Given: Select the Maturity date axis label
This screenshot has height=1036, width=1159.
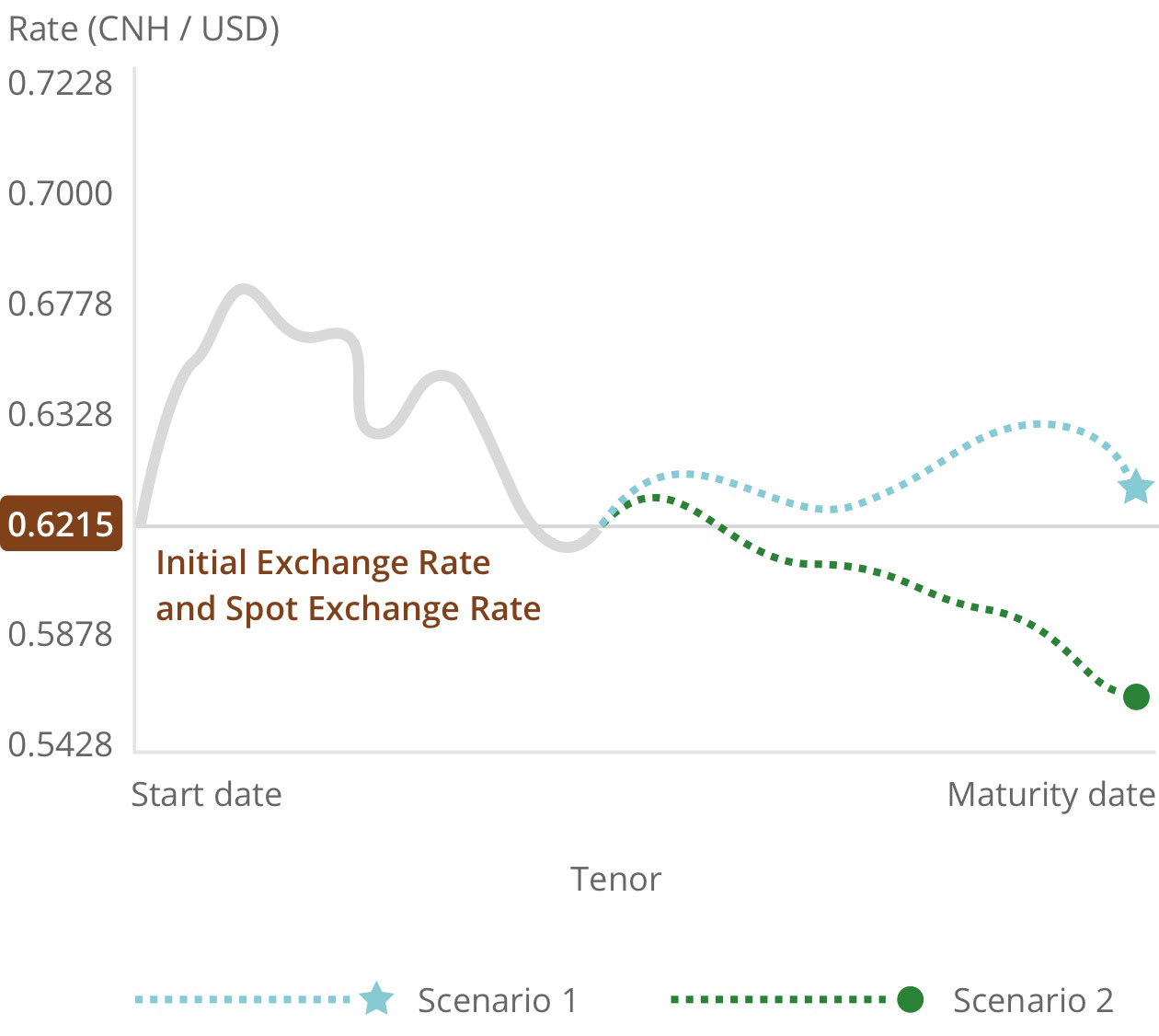Looking at the screenshot, I should [x=1050, y=794].
